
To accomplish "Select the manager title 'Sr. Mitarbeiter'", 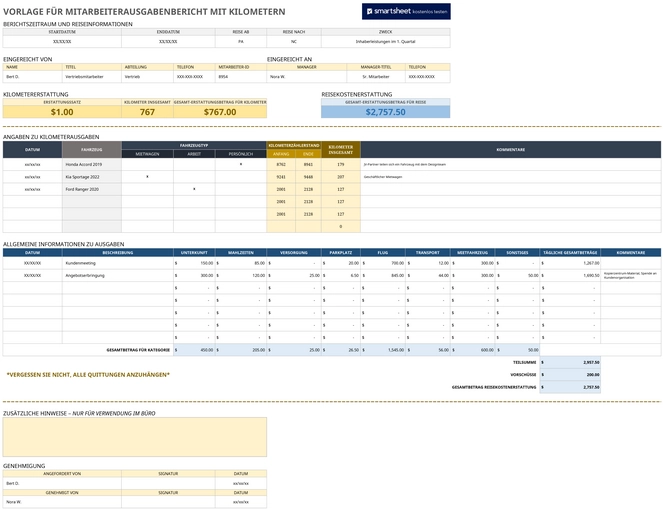I will (x=376, y=77).
